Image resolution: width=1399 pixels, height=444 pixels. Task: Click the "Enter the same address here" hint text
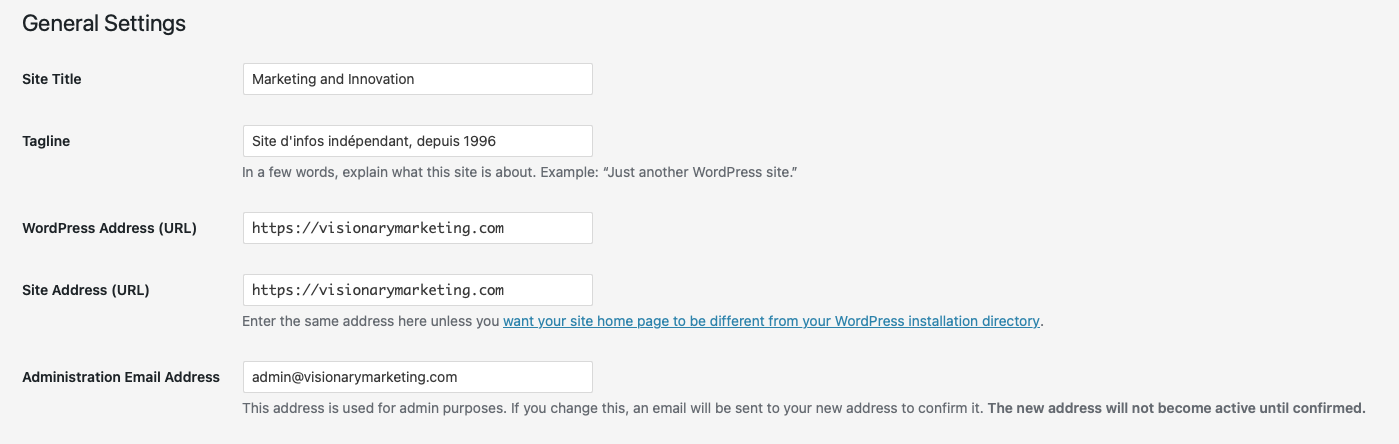point(371,321)
